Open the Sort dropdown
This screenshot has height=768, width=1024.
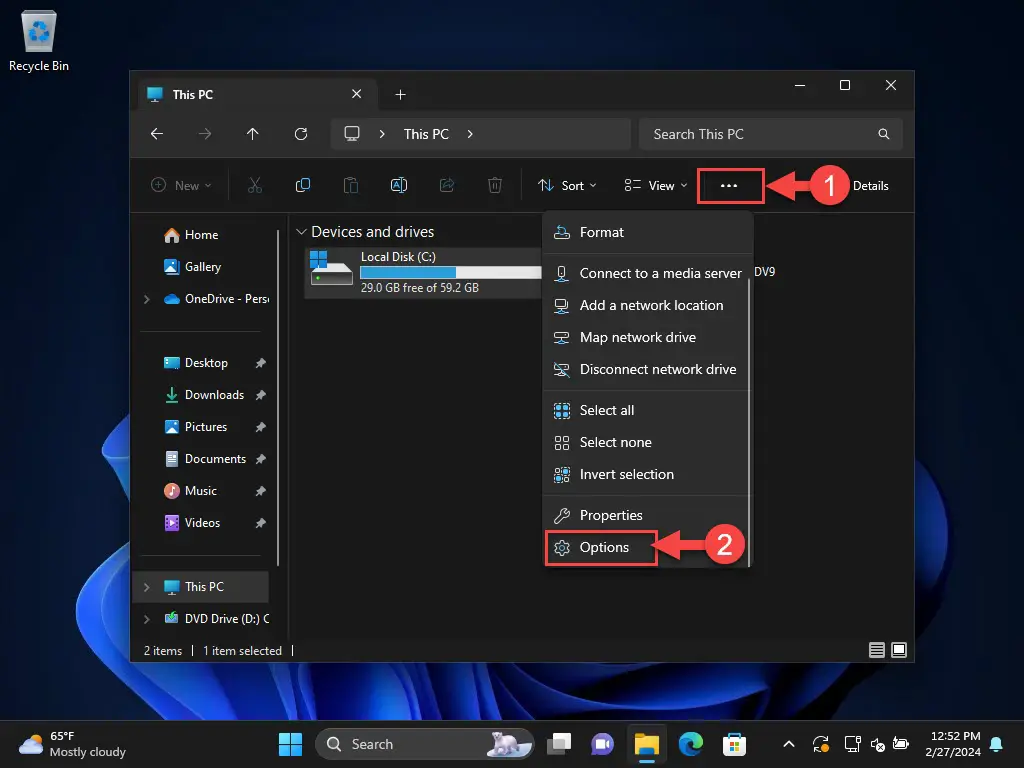click(x=567, y=185)
